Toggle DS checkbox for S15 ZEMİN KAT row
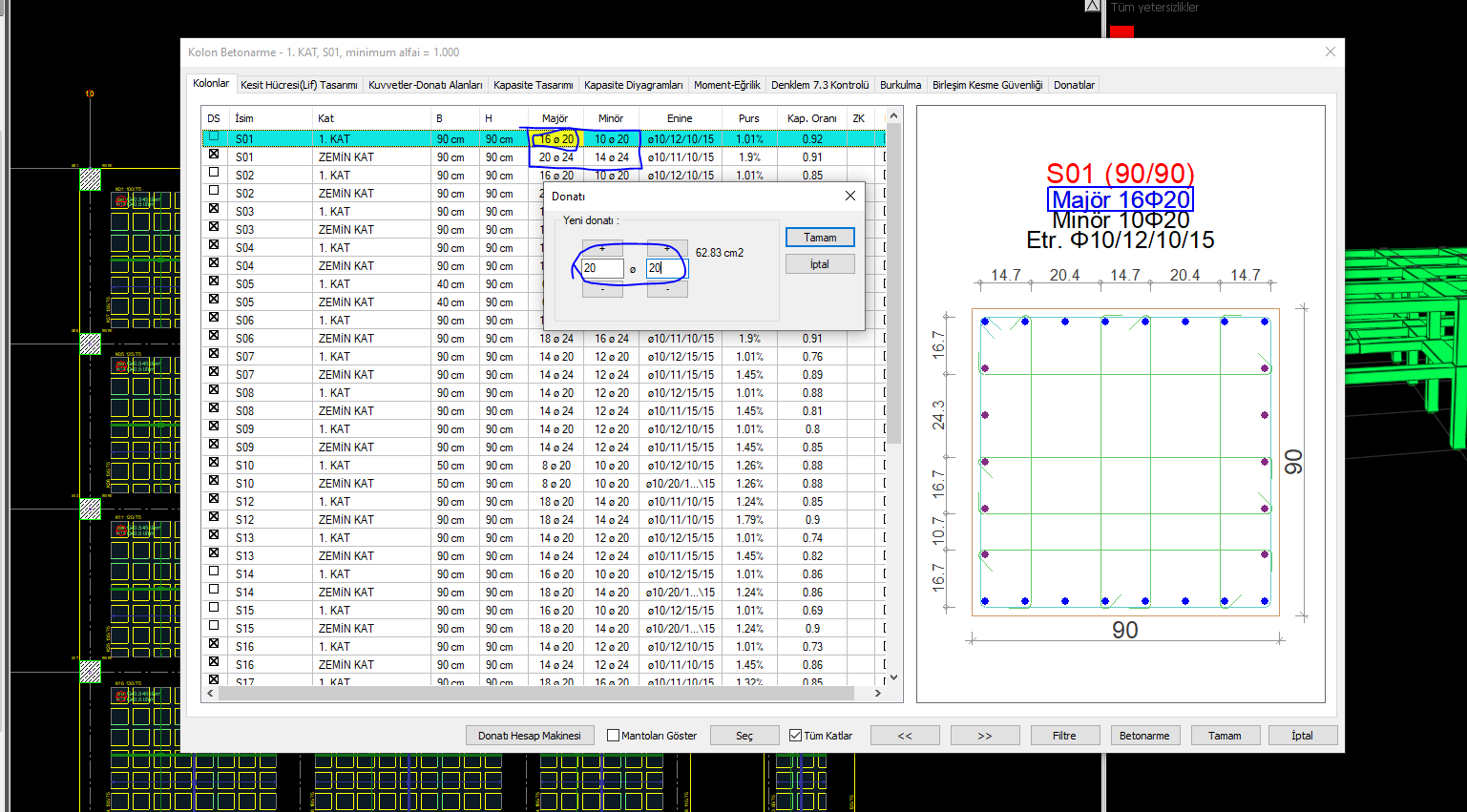The image size is (1467, 812). tap(214, 625)
